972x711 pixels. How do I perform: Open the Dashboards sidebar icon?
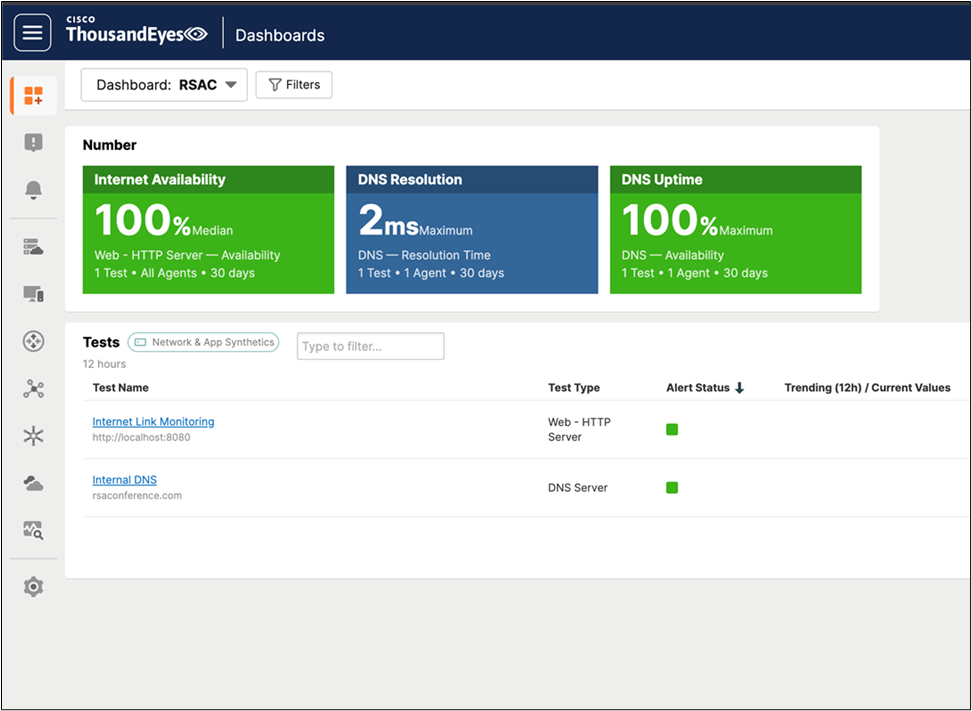[x=33, y=95]
